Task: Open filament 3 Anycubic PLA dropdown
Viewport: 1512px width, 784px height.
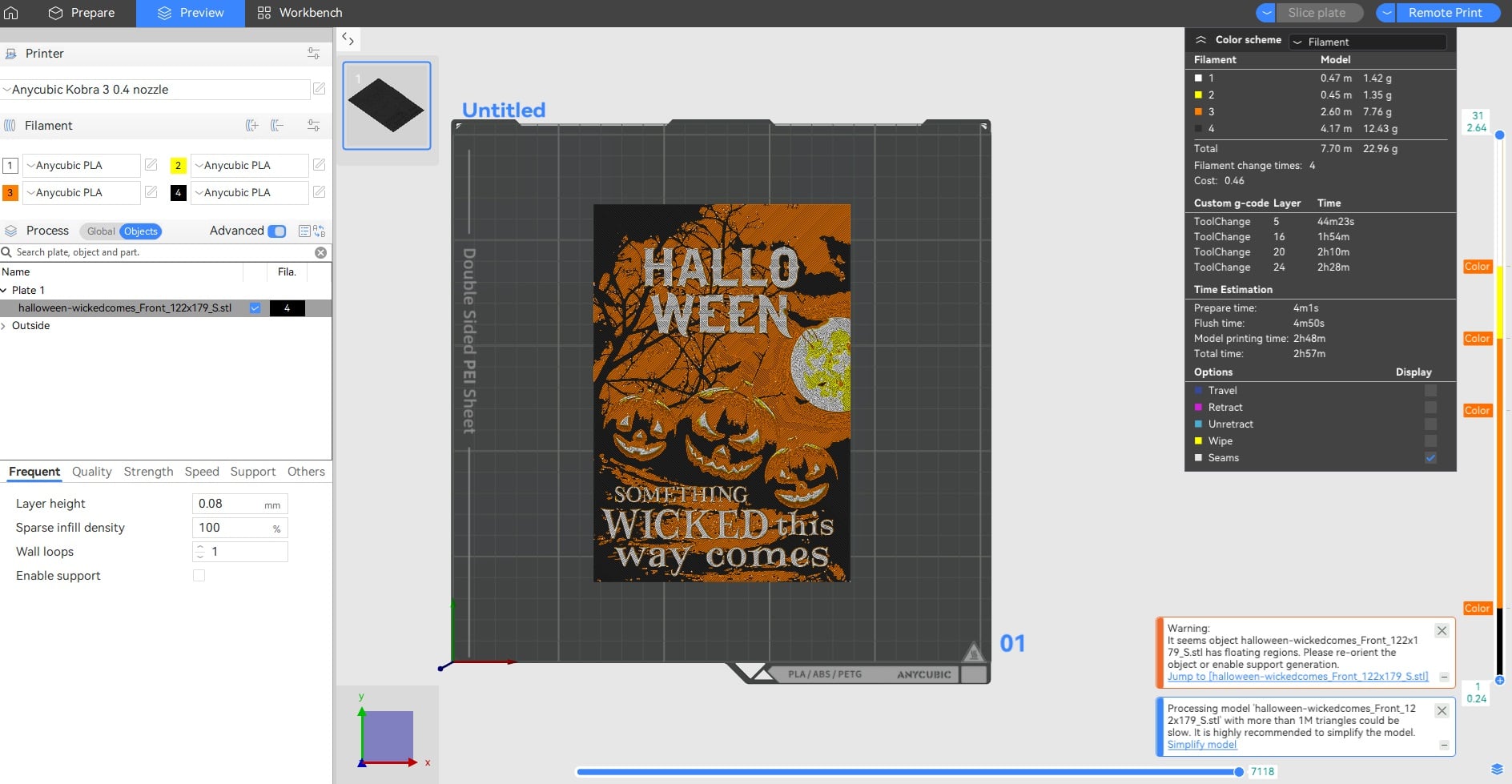Action: [82, 192]
